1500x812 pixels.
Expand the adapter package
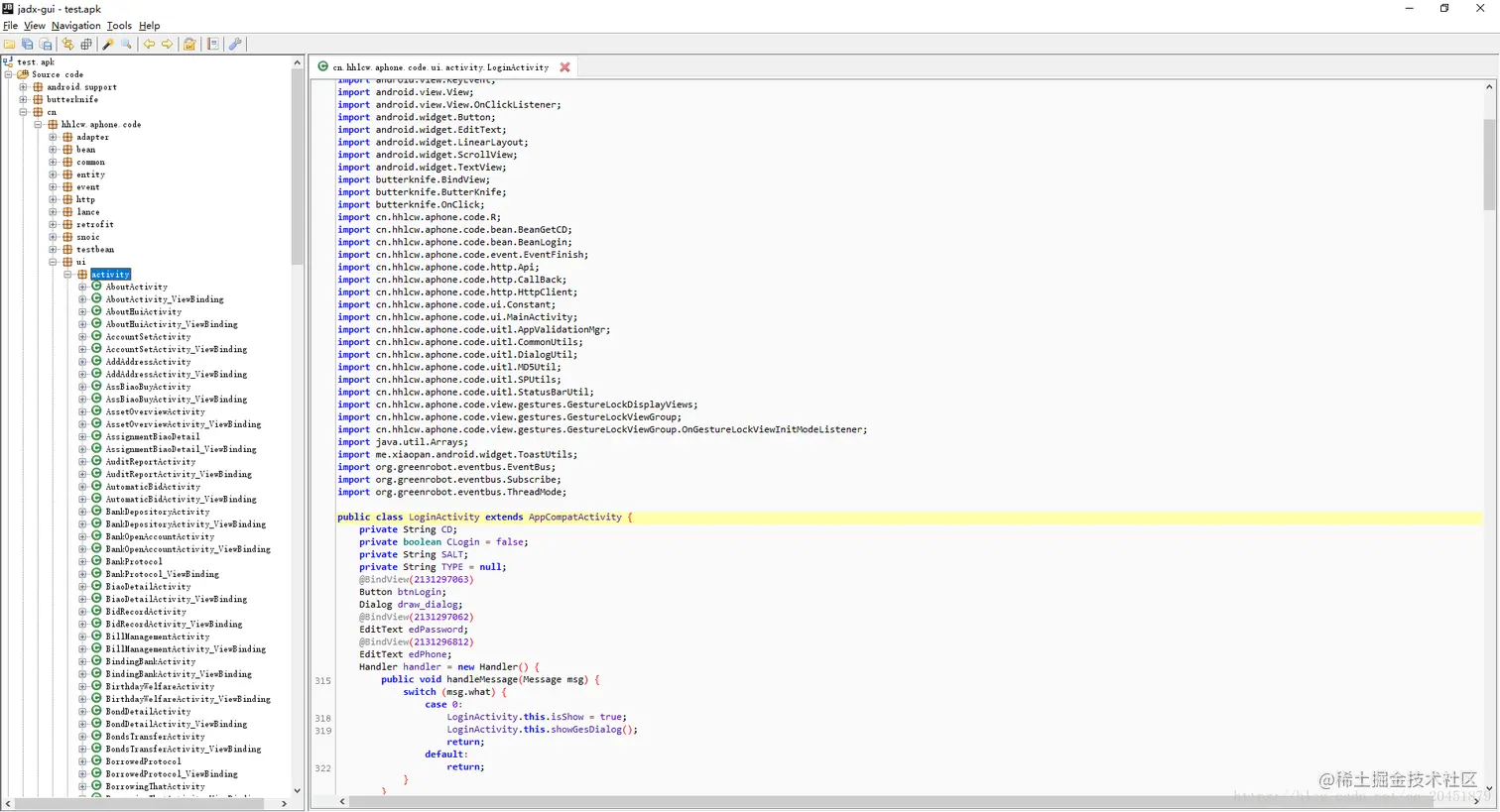click(53, 137)
